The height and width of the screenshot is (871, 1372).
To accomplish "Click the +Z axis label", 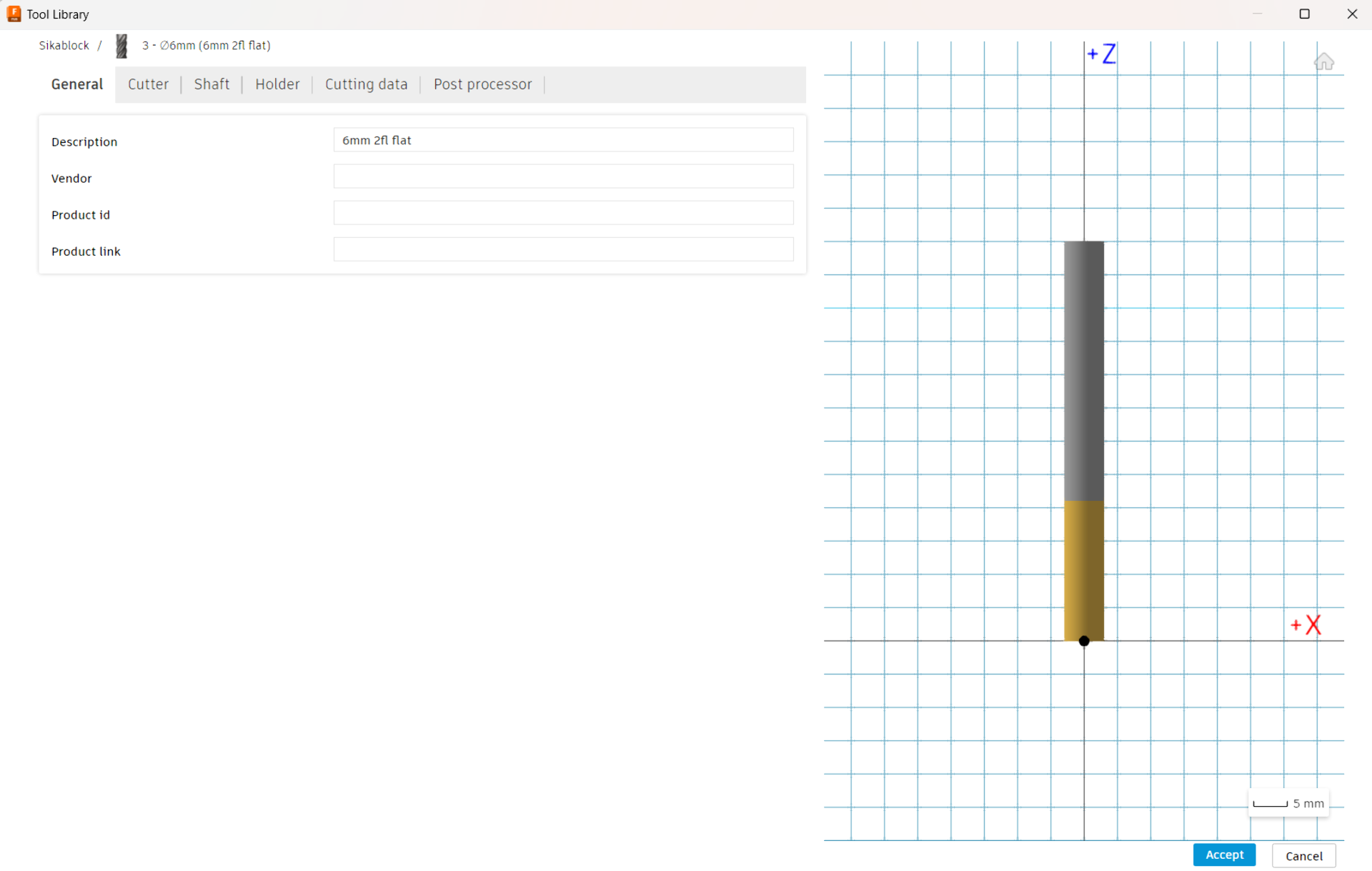I will tap(1102, 54).
